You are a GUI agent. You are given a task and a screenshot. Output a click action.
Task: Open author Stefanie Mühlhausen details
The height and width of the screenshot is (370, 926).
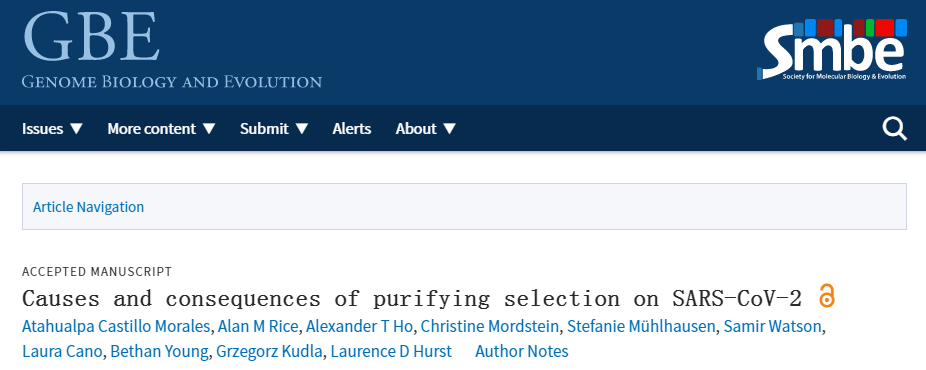click(x=641, y=326)
